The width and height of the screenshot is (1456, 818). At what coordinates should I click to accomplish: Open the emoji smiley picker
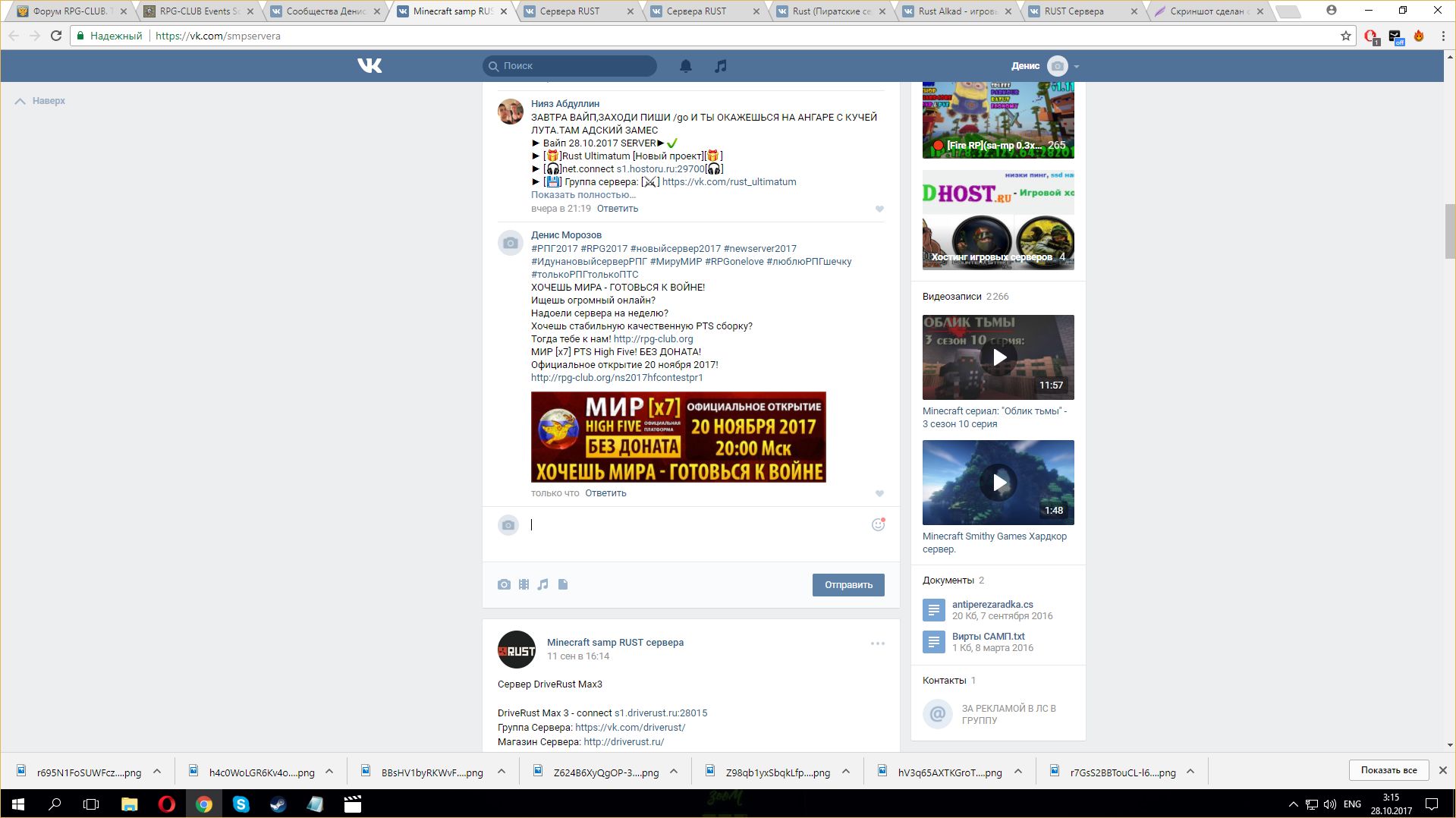pos(878,524)
